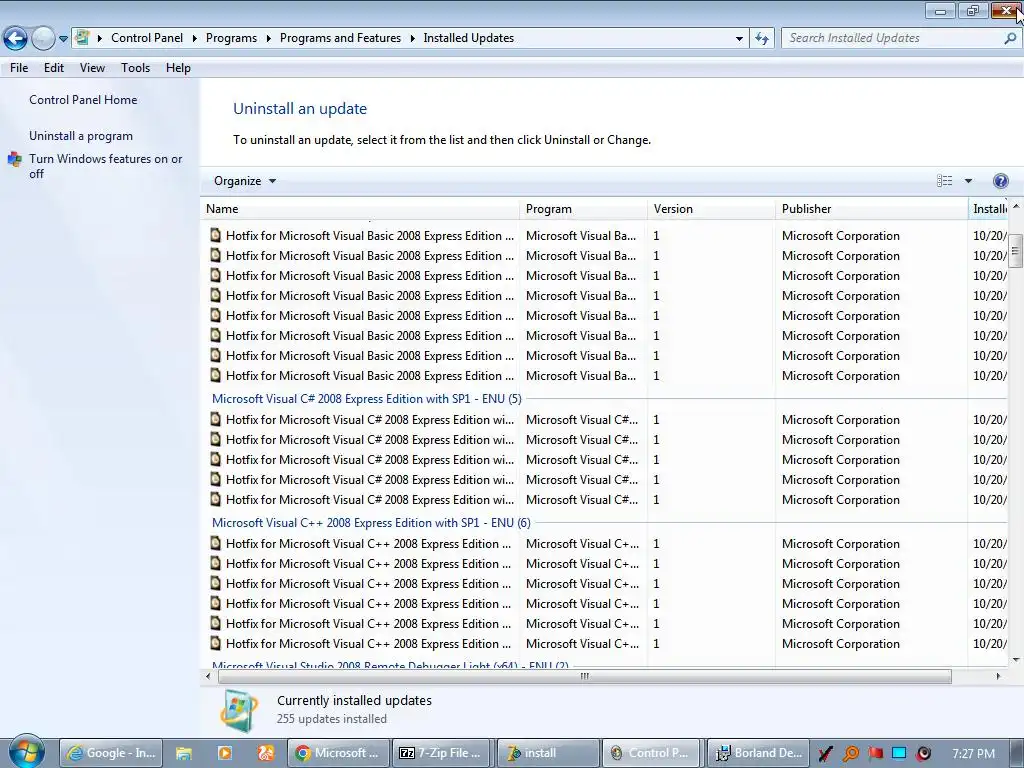Click the 7:27 PM taskbar clock

tap(973, 754)
